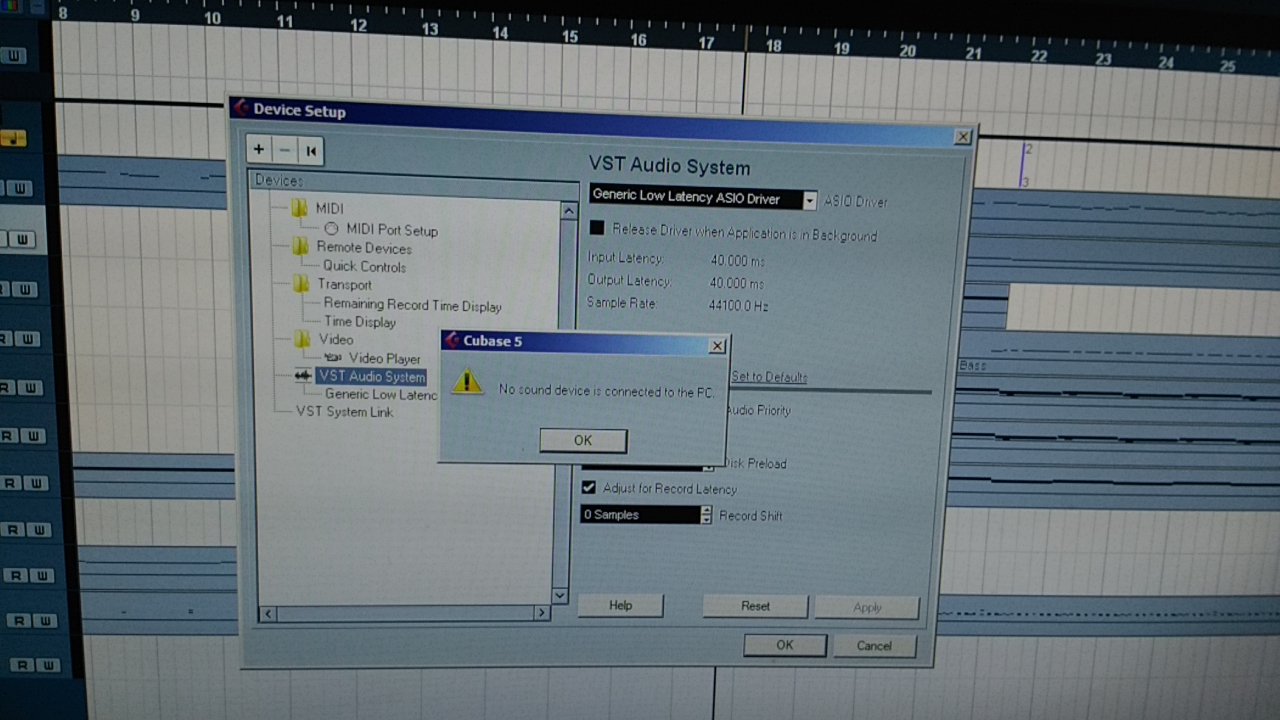Select Video in the Devices tree

[336, 340]
